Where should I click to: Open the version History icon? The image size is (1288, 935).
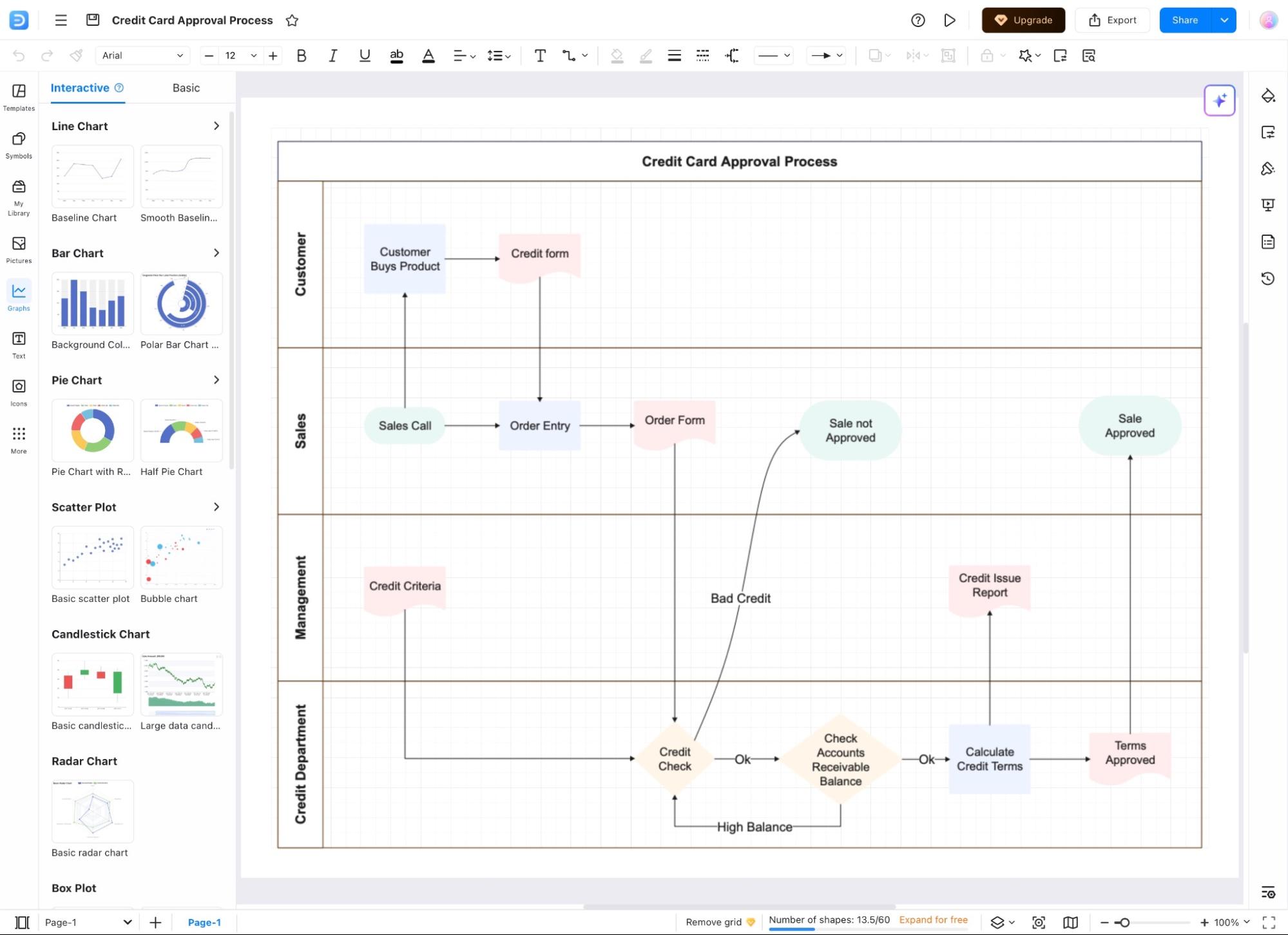[1267, 278]
